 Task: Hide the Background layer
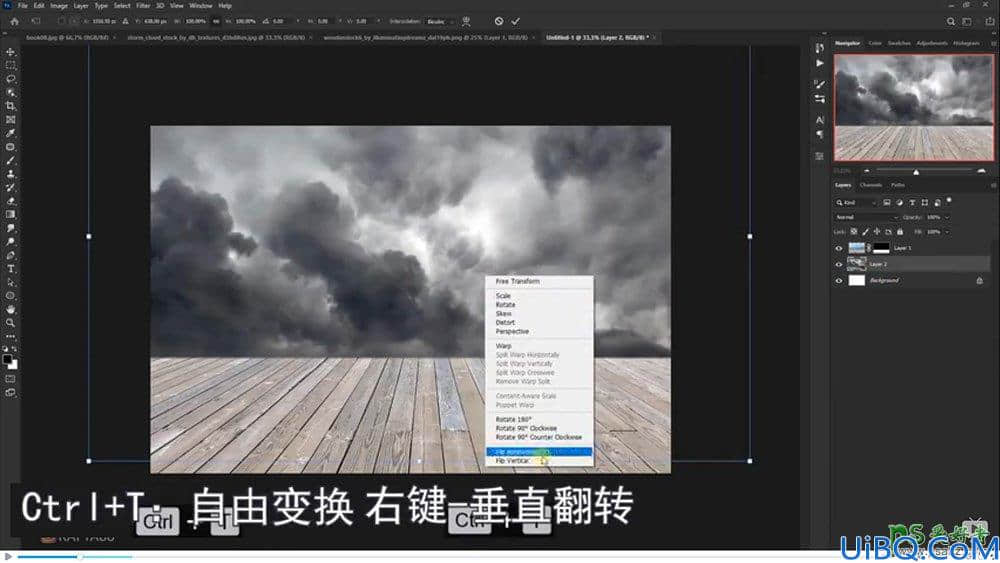point(839,280)
